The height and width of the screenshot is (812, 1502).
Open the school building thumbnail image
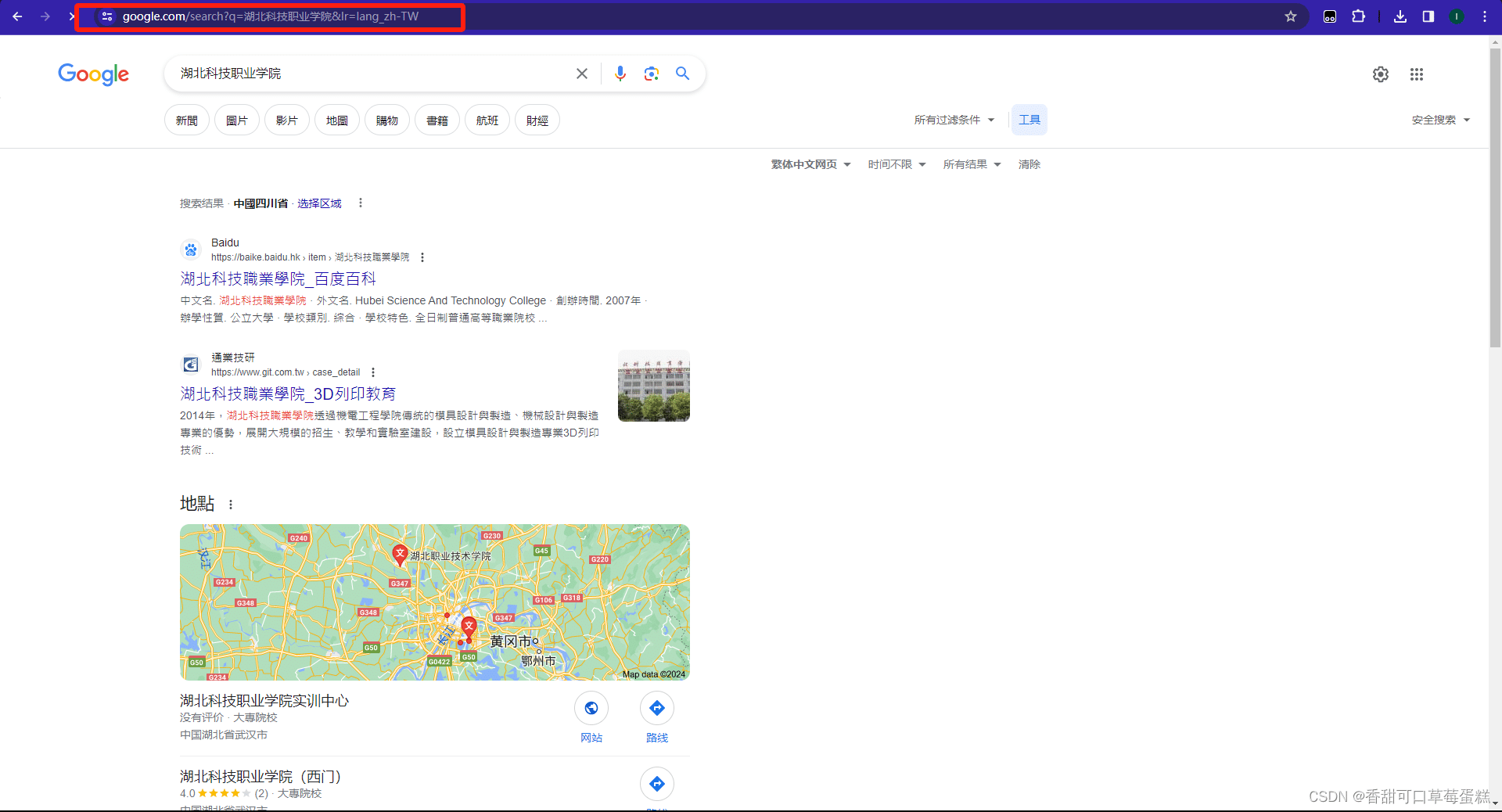pos(654,386)
